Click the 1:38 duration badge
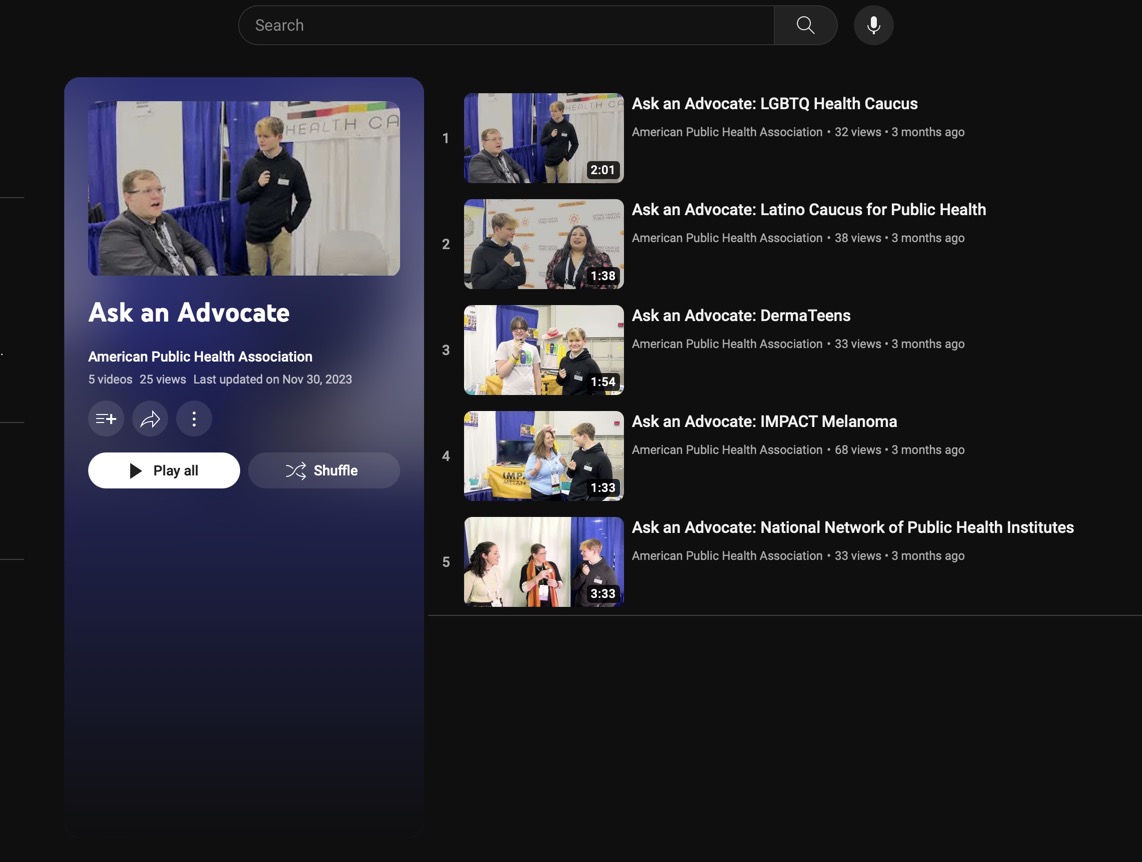Viewport: 1142px width, 862px height. click(602, 276)
